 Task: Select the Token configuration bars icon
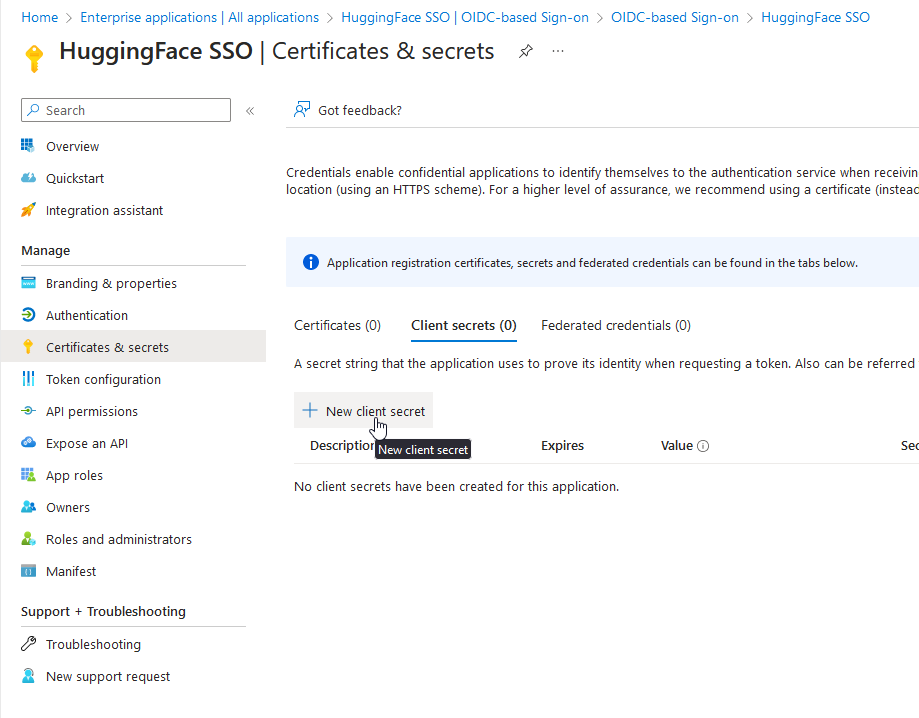(28, 379)
